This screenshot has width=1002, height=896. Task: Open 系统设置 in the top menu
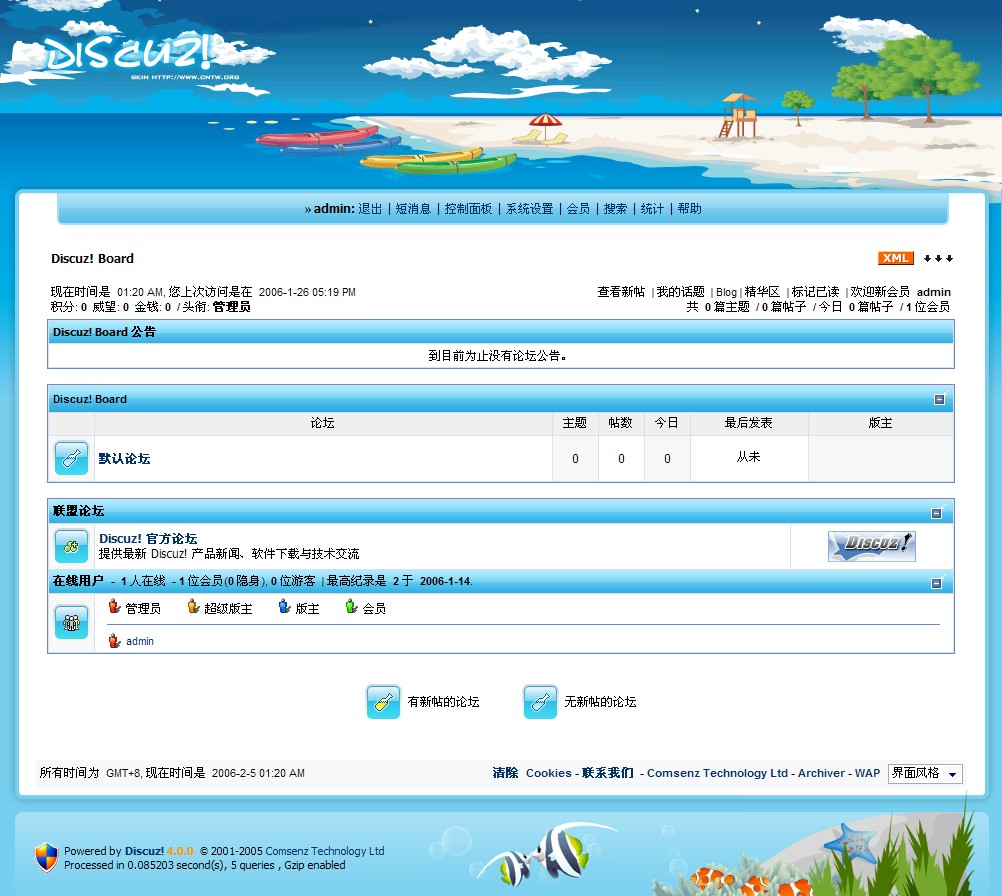point(530,209)
